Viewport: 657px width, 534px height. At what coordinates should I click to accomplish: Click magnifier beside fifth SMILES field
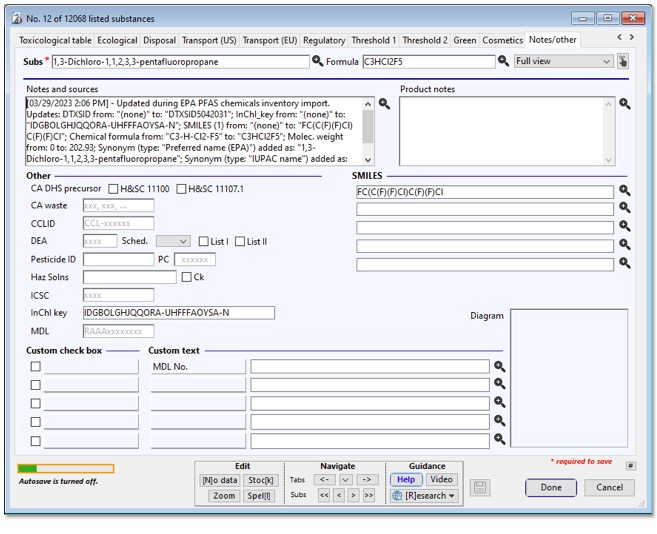[625, 263]
